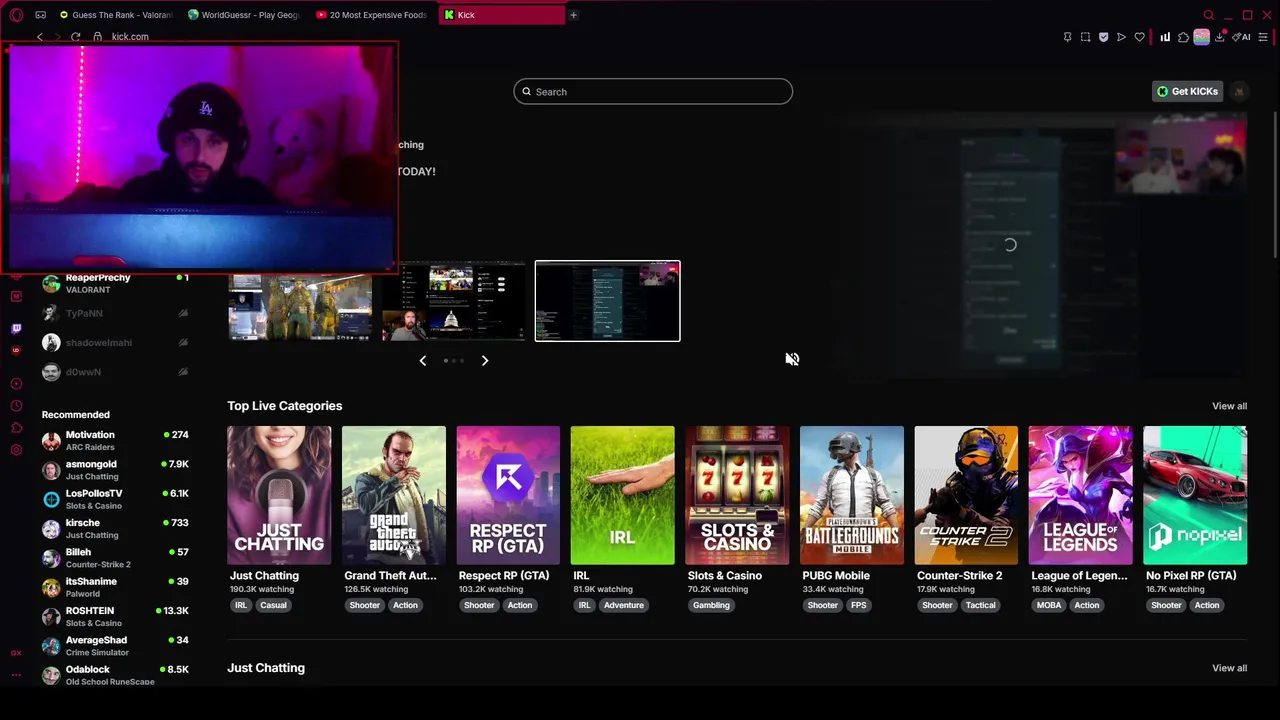Image resolution: width=1280 pixels, height=720 pixels.
Task: Select the dark settings-screen stream thumbnail
Action: coord(607,301)
